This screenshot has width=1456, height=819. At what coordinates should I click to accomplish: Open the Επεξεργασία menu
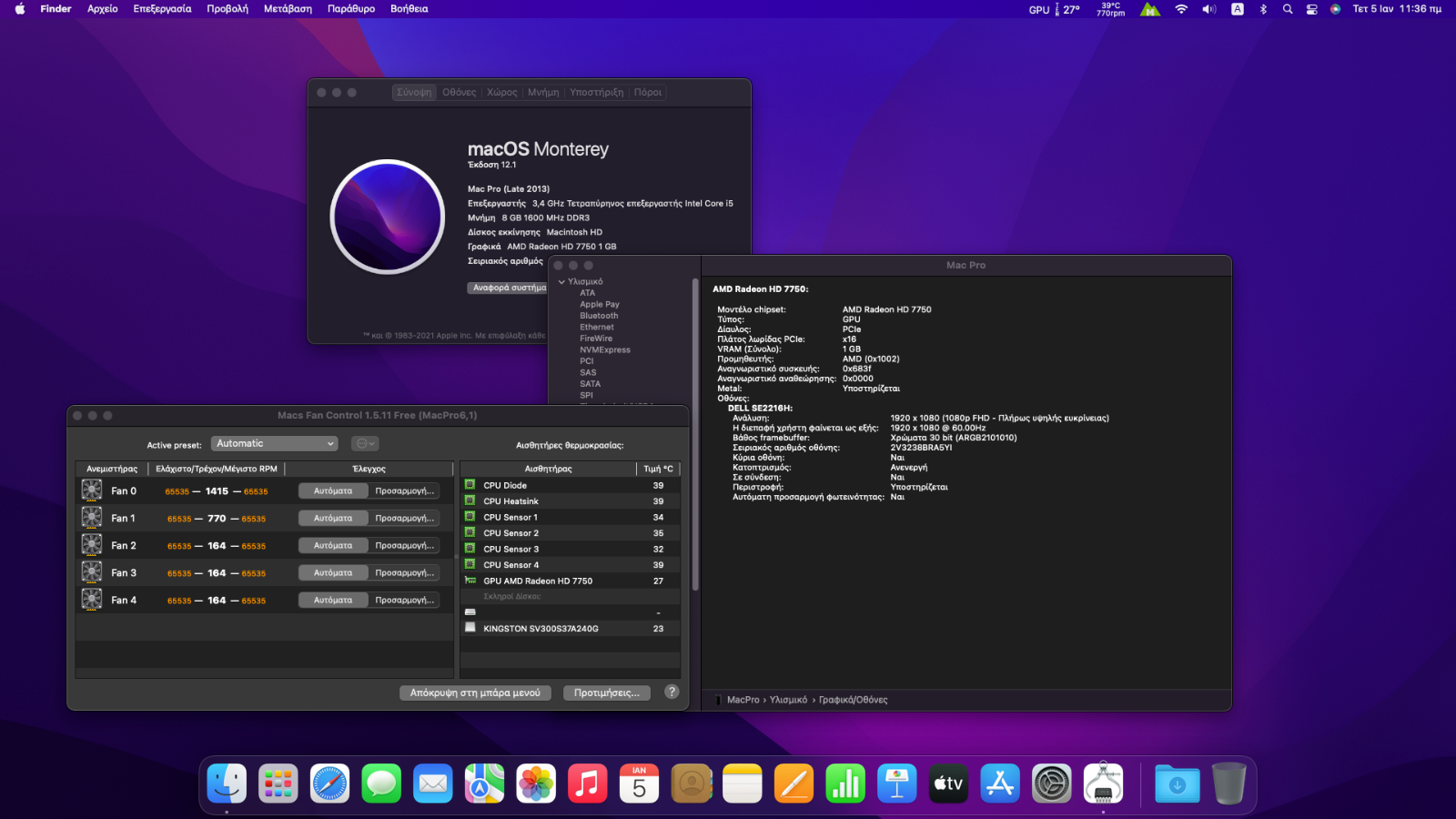point(162,9)
